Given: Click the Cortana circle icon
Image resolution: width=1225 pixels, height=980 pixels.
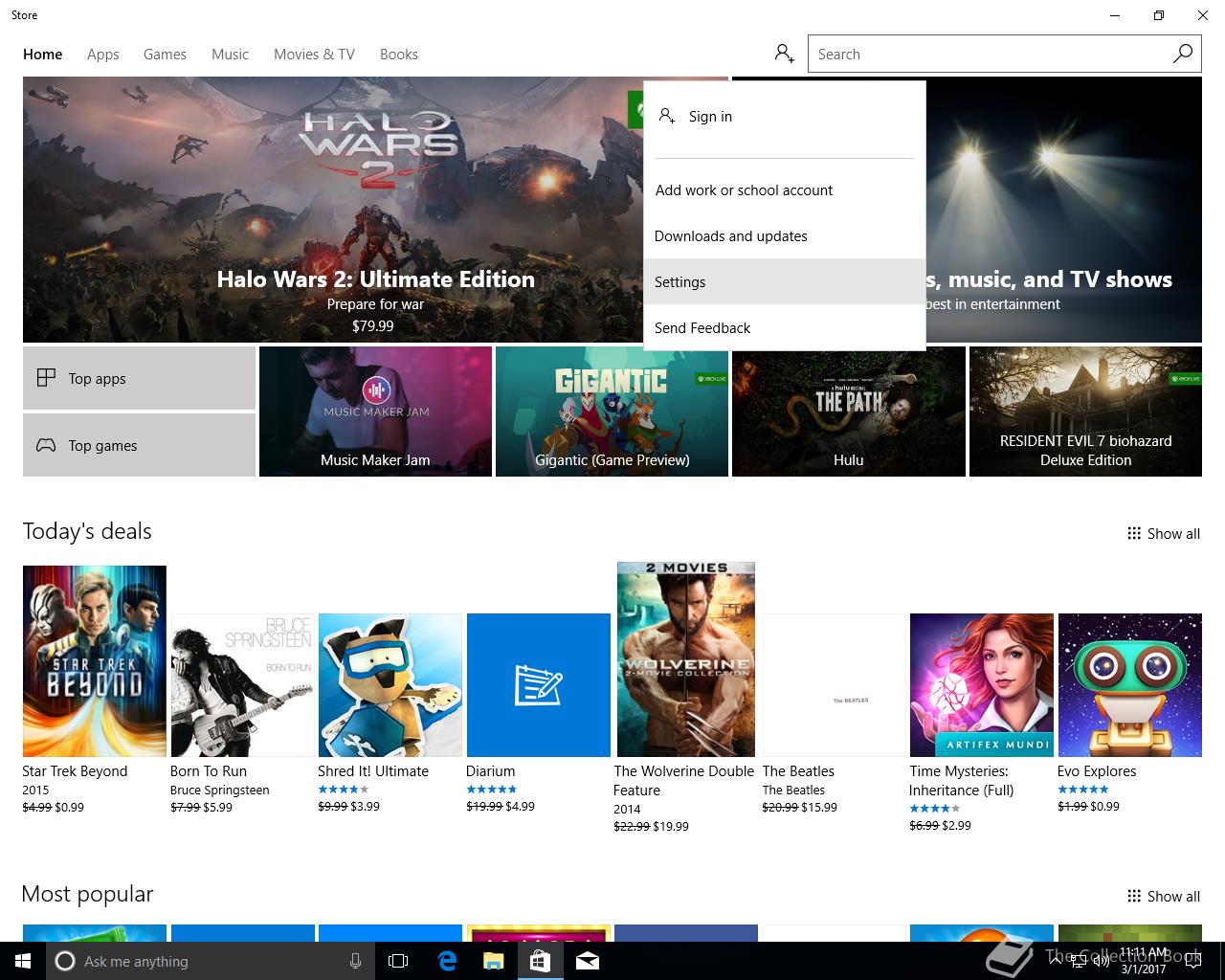Looking at the screenshot, I should 64,961.
